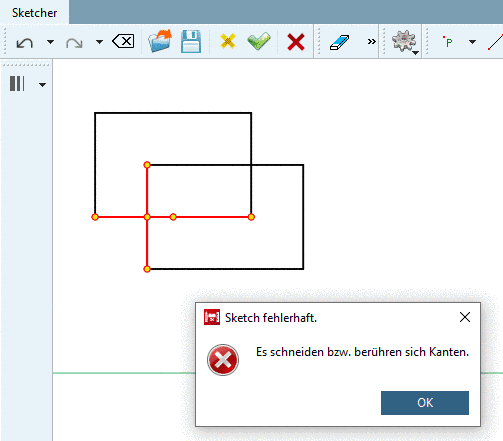Click the Redo arrow icon

(74, 43)
